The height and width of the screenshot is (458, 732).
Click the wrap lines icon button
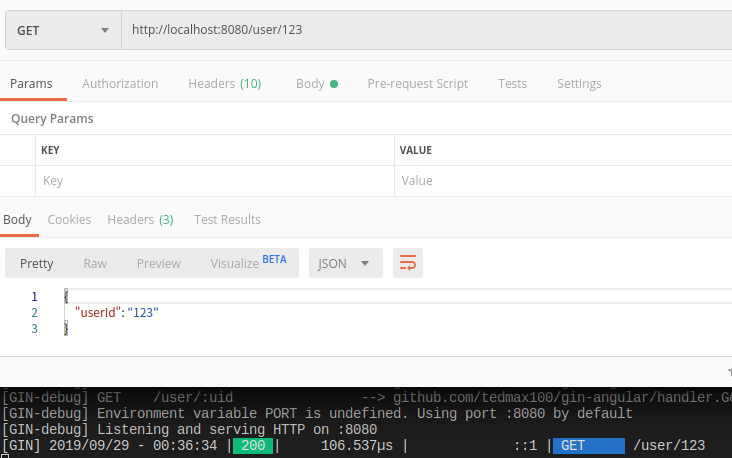(408, 263)
